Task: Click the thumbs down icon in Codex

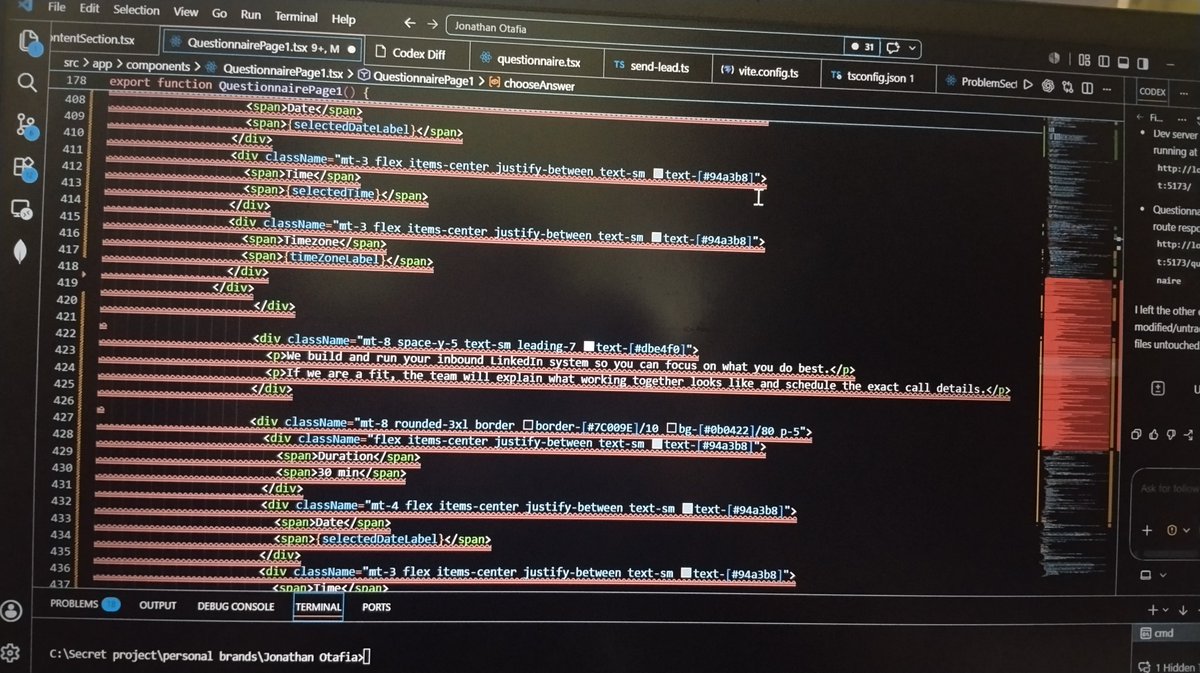Action: click(x=1170, y=433)
